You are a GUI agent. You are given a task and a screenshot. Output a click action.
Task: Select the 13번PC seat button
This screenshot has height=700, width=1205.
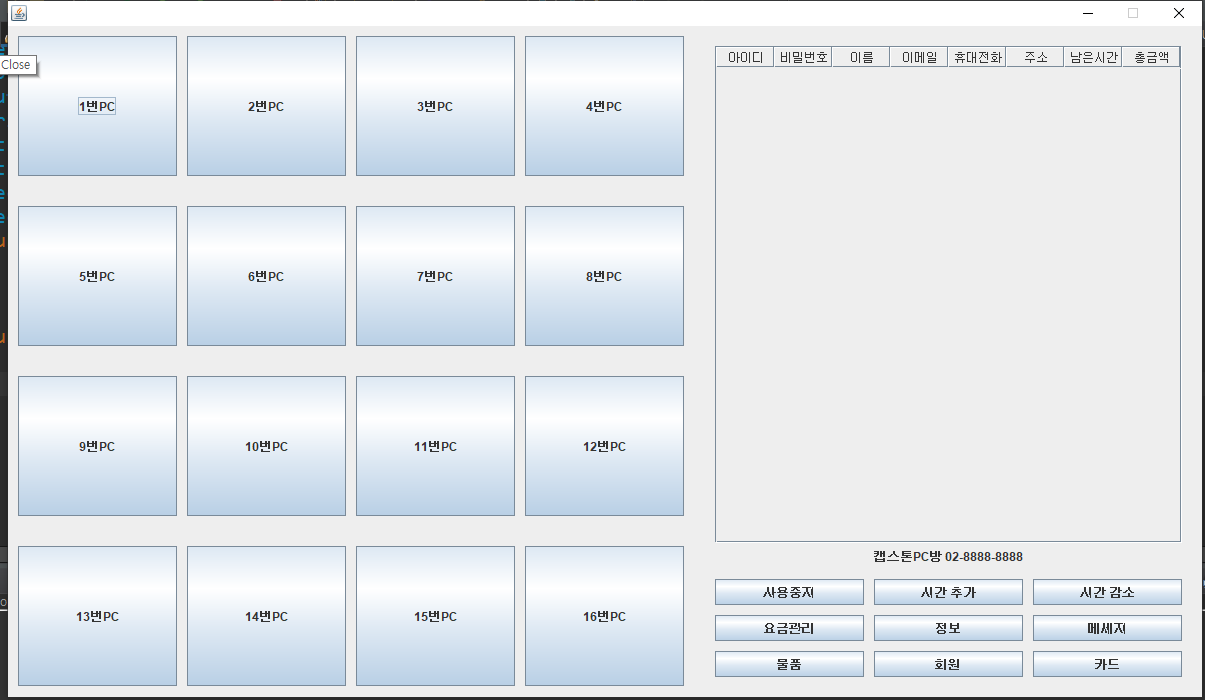(x=97, y=616)
